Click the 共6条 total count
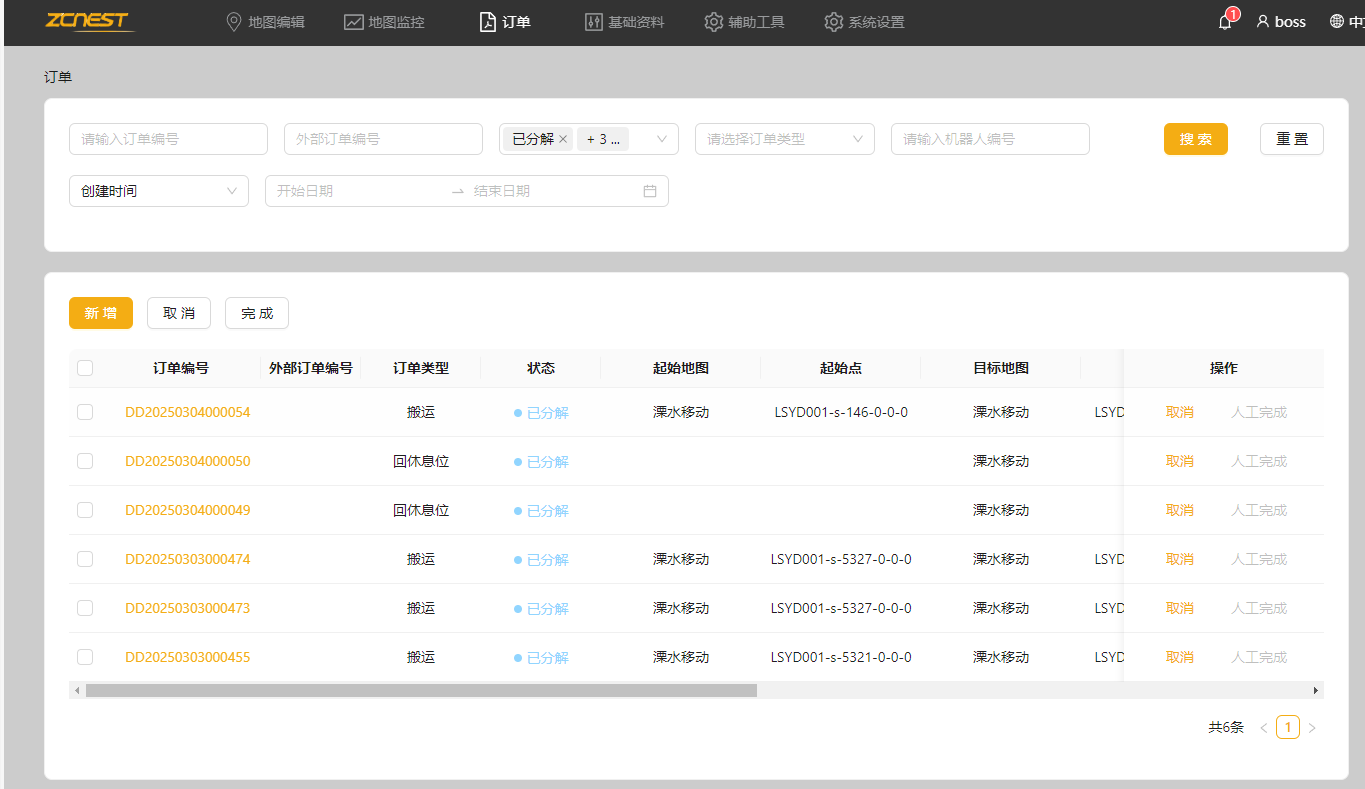The height and width of the screenshot is (789, 1365). point(1226,728)
